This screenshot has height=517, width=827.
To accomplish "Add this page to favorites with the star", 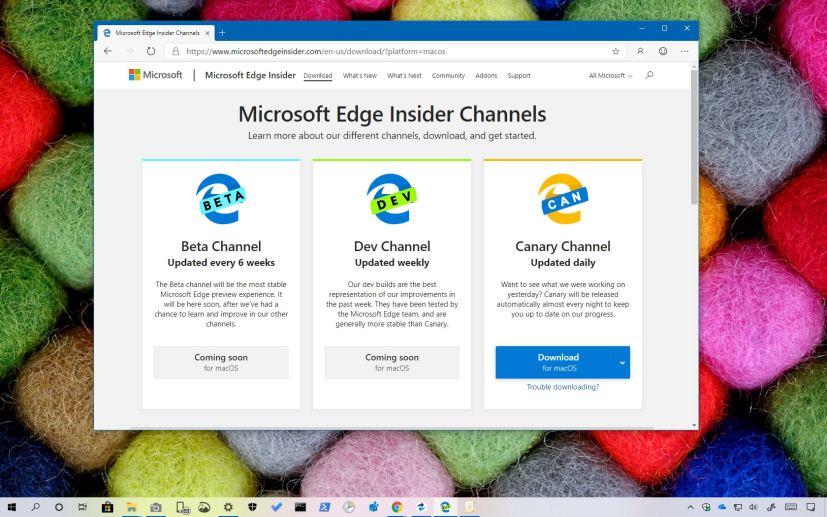I will coord(615,51).
